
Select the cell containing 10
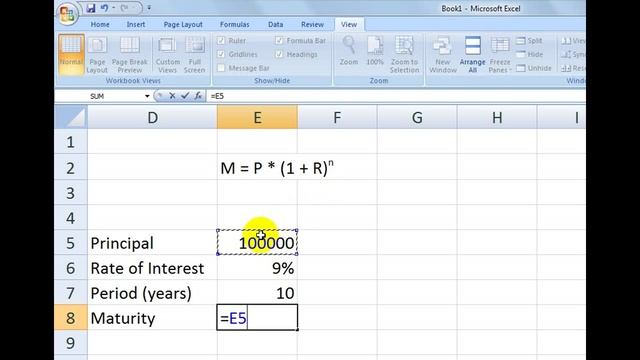pos(257,293)
